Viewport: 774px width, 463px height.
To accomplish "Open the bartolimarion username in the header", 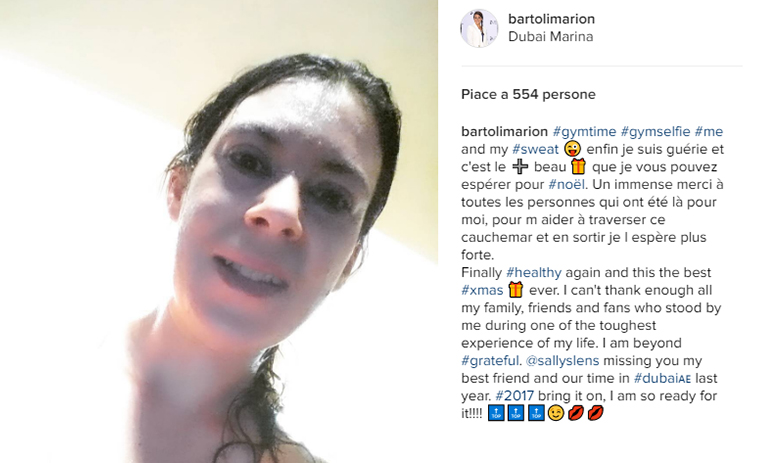I will pos(551,19).
